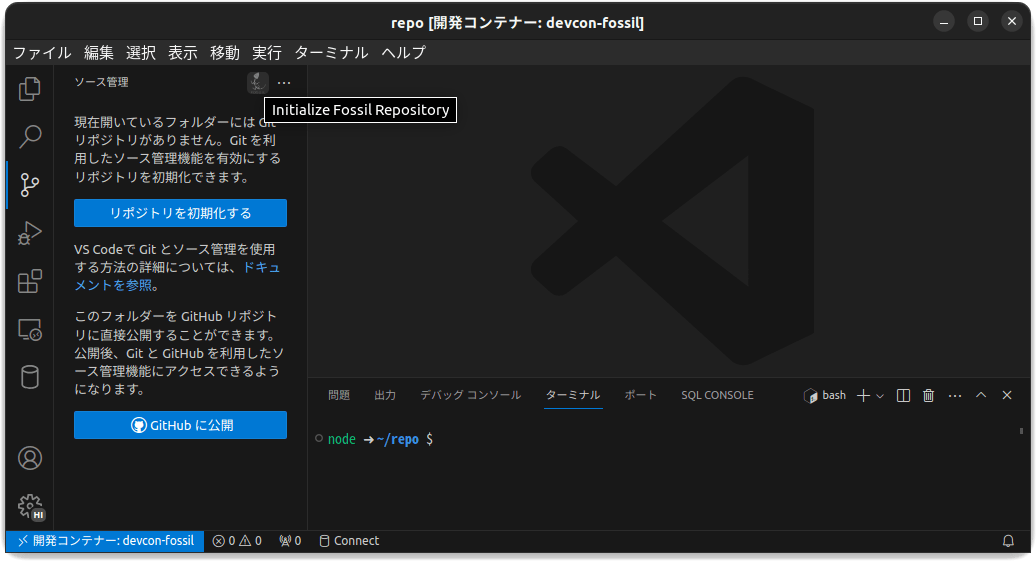
Task: Switch to the デバッグ コンソール tab
Action: point(470,395)
